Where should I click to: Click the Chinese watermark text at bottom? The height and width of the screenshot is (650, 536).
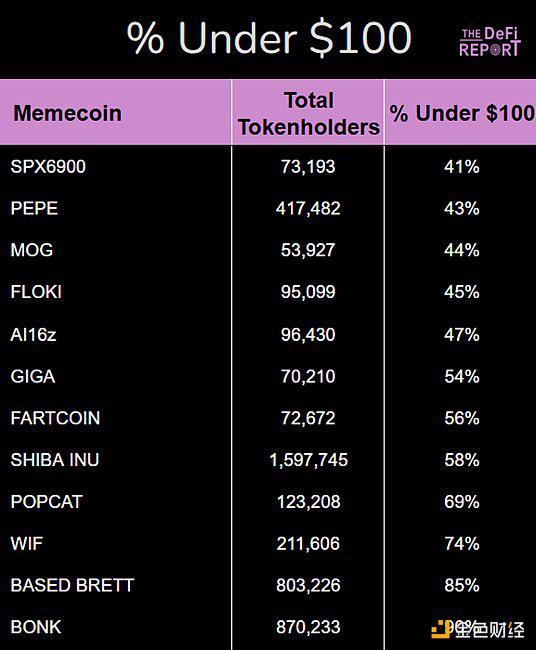[490, 630]
